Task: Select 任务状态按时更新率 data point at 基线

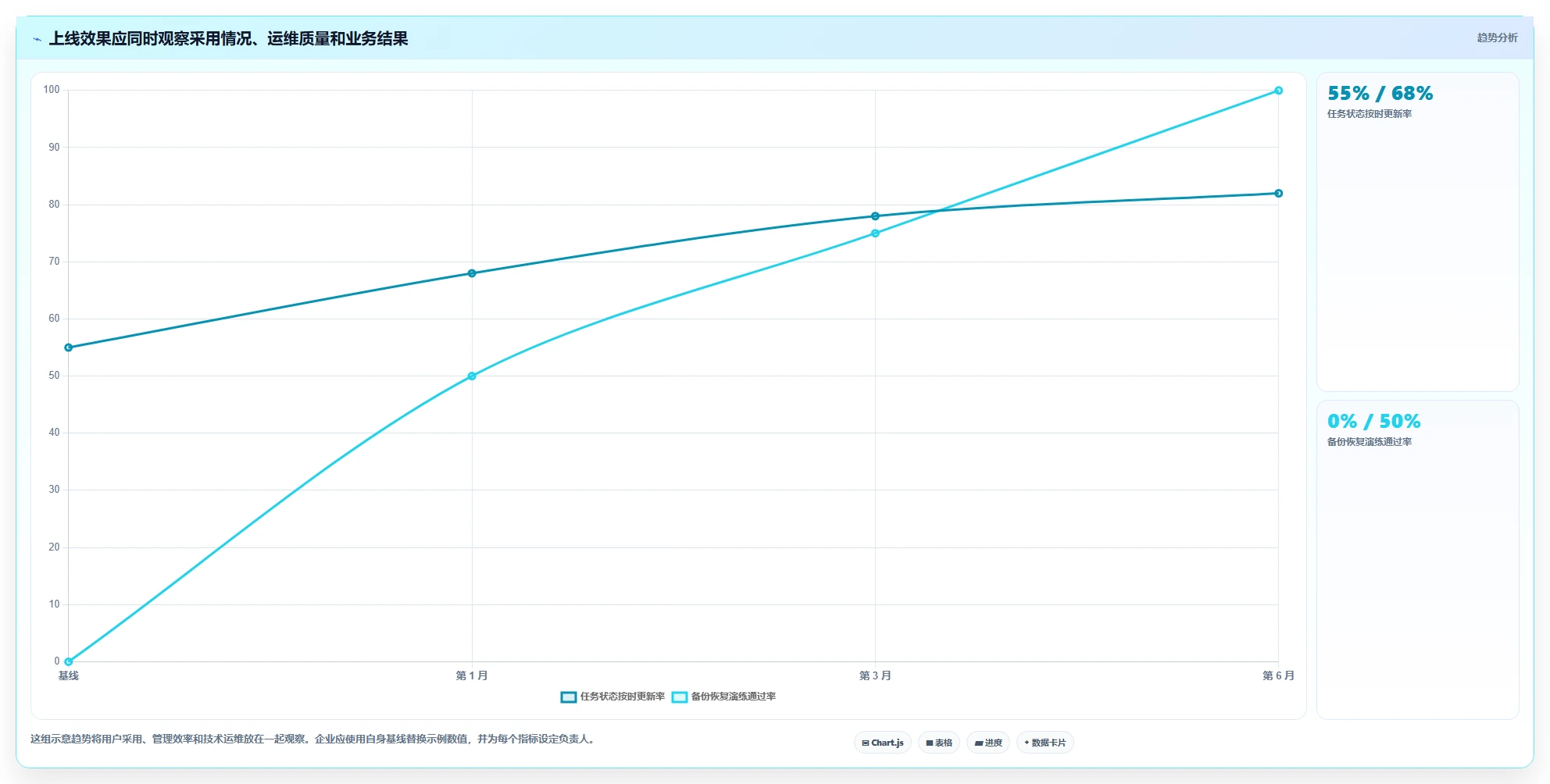Action: [69, 347]
